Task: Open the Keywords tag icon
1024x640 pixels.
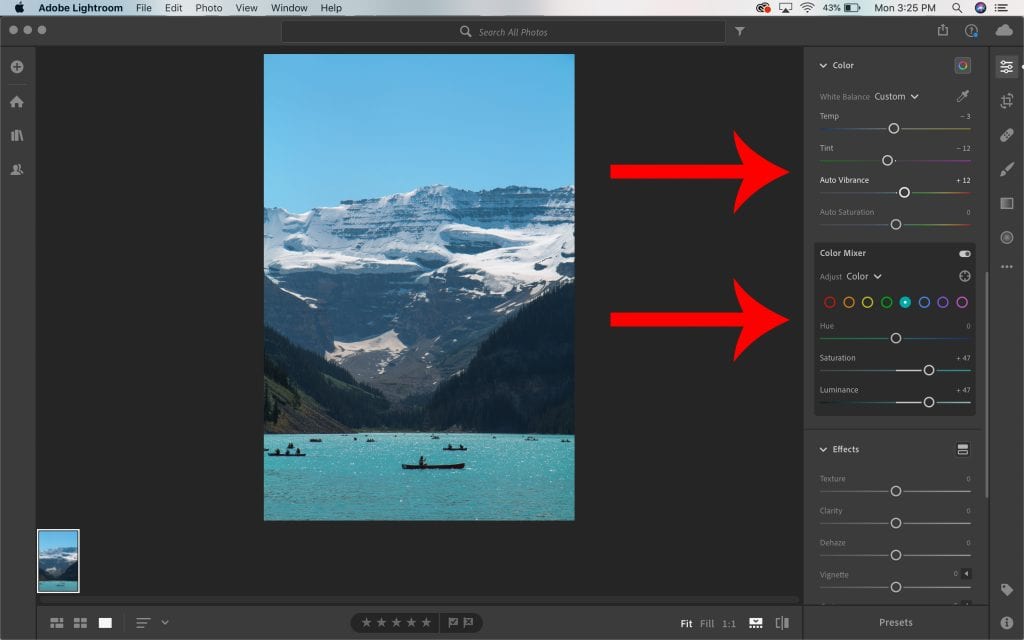Action: coord(1006,590)
